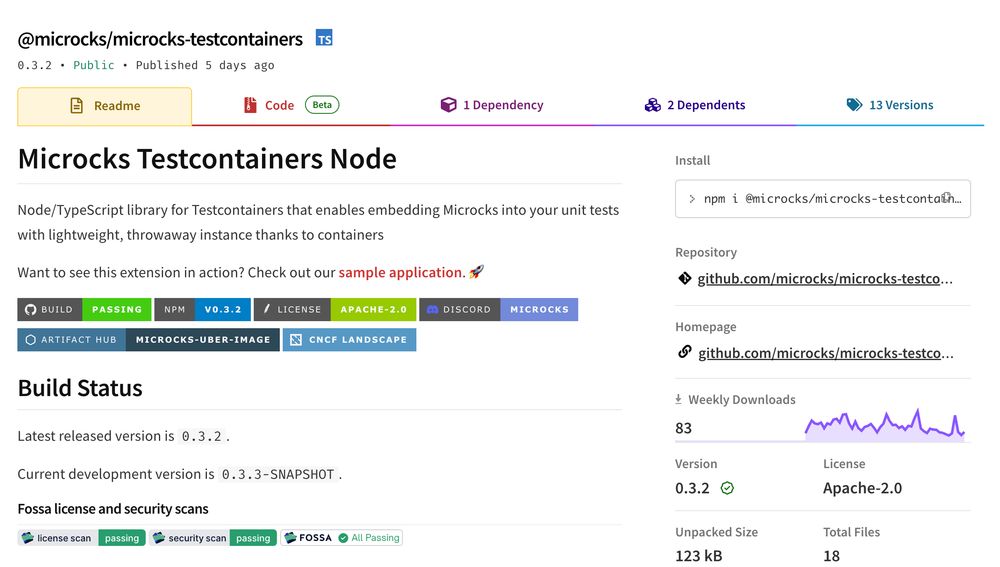Click the Weekly Downloads count 83
This screenshot has width=1000, height=567.
pos(683,428)
